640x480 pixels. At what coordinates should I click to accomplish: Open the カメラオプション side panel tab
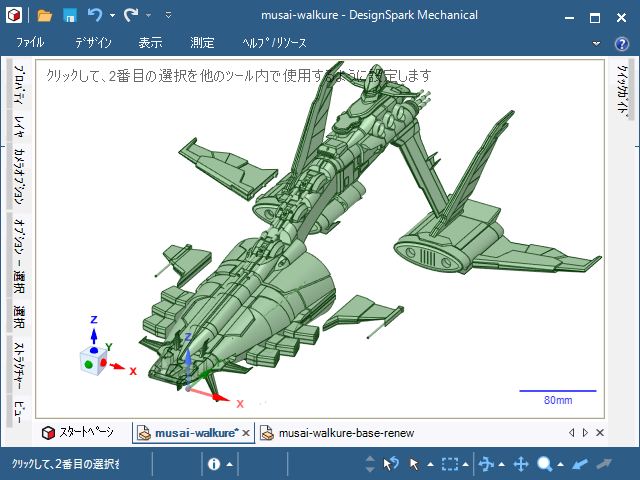18,176
